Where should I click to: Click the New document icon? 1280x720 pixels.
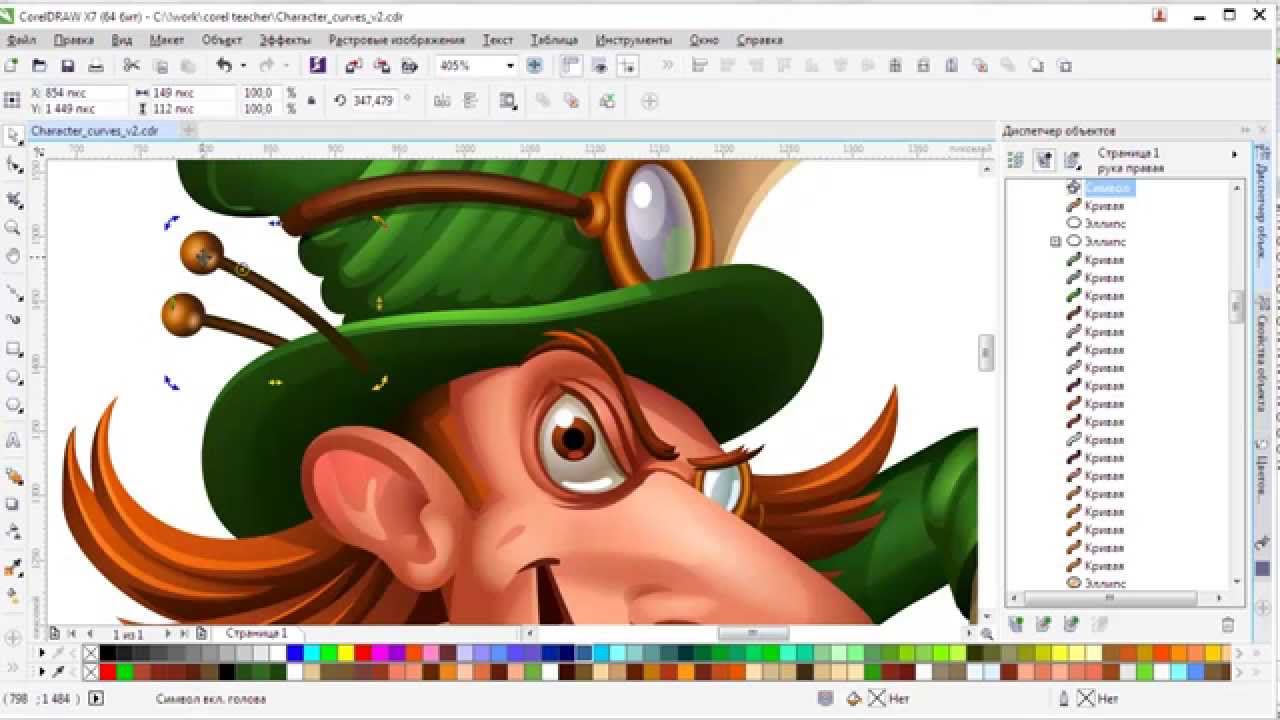point(11,66)
